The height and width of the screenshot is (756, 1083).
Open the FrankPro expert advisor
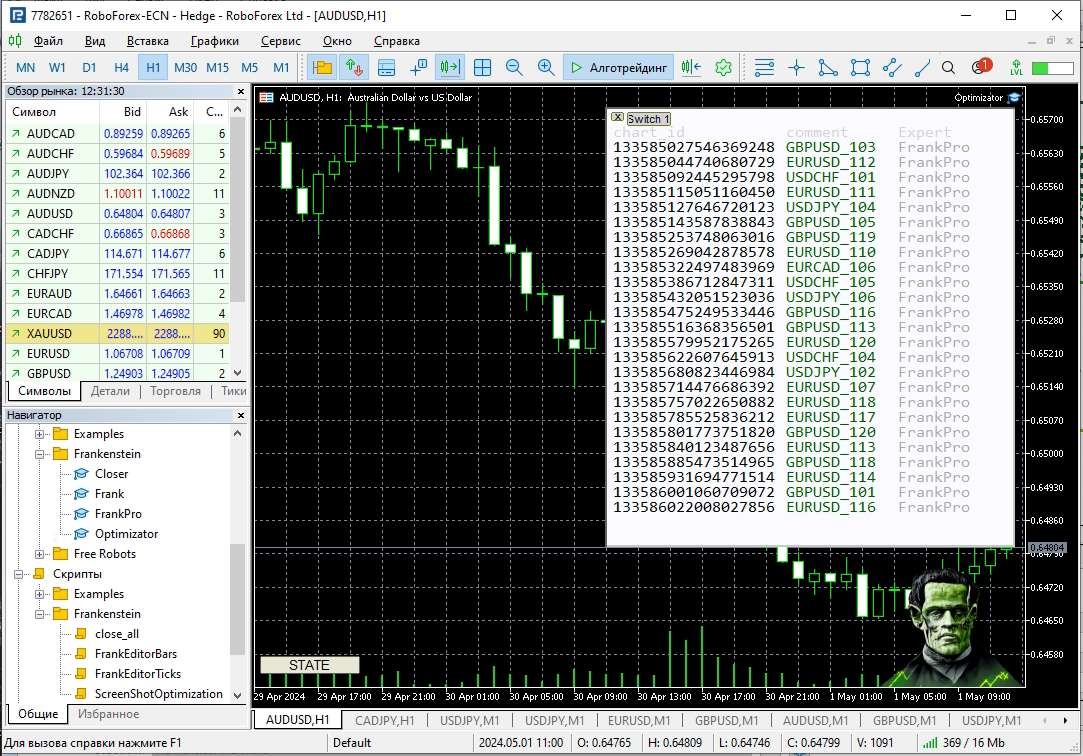pyautogui.click(x=117, y=514)
